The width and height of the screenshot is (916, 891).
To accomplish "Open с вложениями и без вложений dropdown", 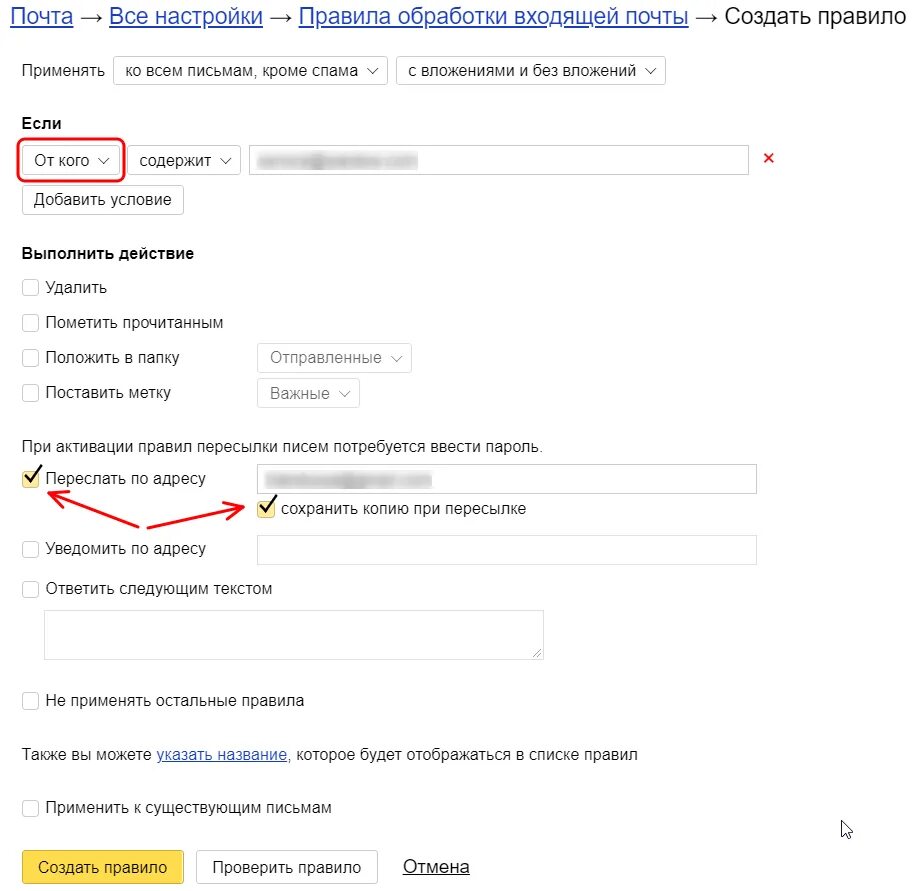I will [531, 71].
